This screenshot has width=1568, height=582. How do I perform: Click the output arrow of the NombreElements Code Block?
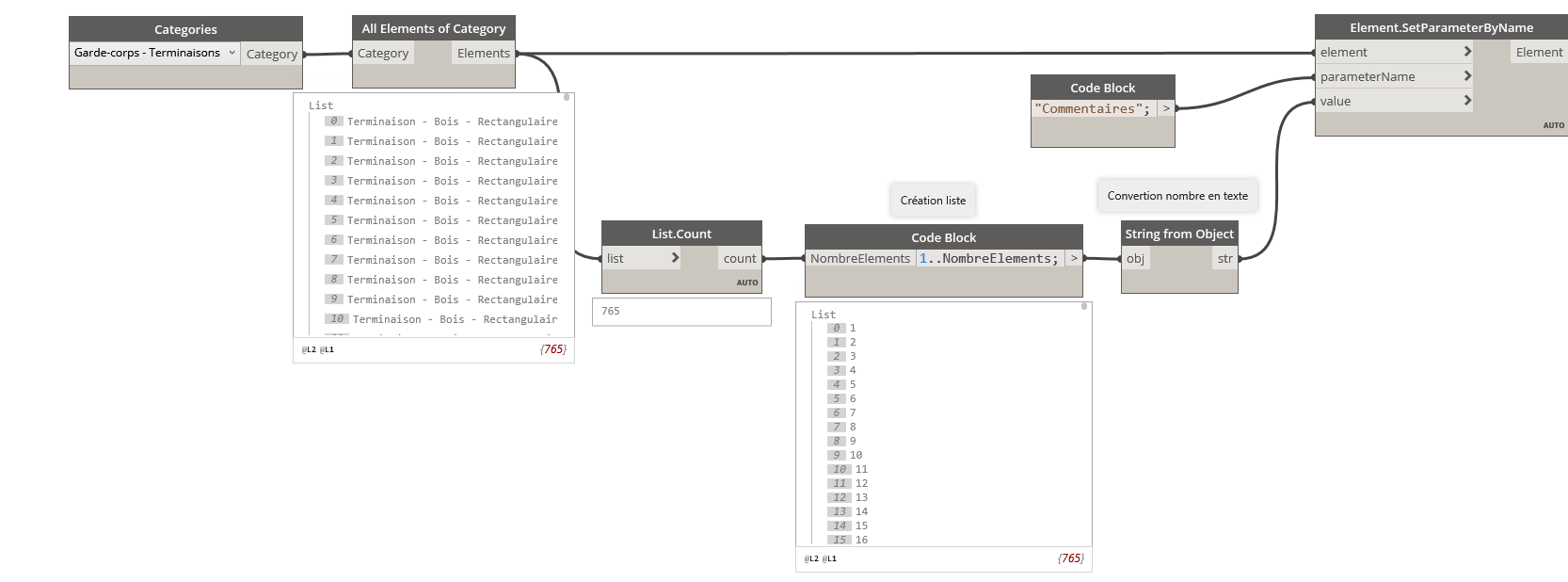coord(1074,258)
